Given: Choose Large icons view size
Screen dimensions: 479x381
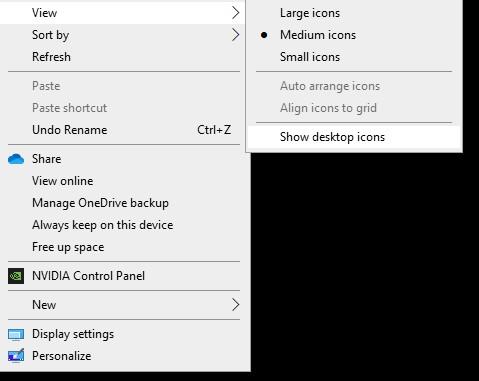Looking at the screenshot, I should coord(354,13).
